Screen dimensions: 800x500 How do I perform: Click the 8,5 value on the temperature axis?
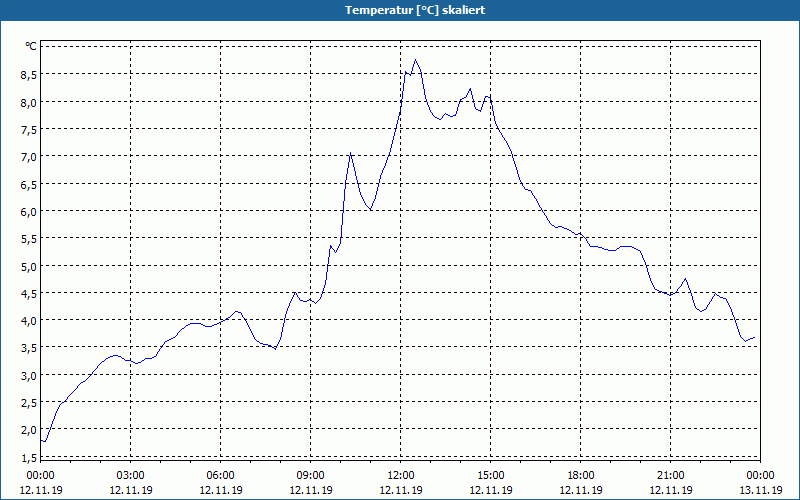30,74
